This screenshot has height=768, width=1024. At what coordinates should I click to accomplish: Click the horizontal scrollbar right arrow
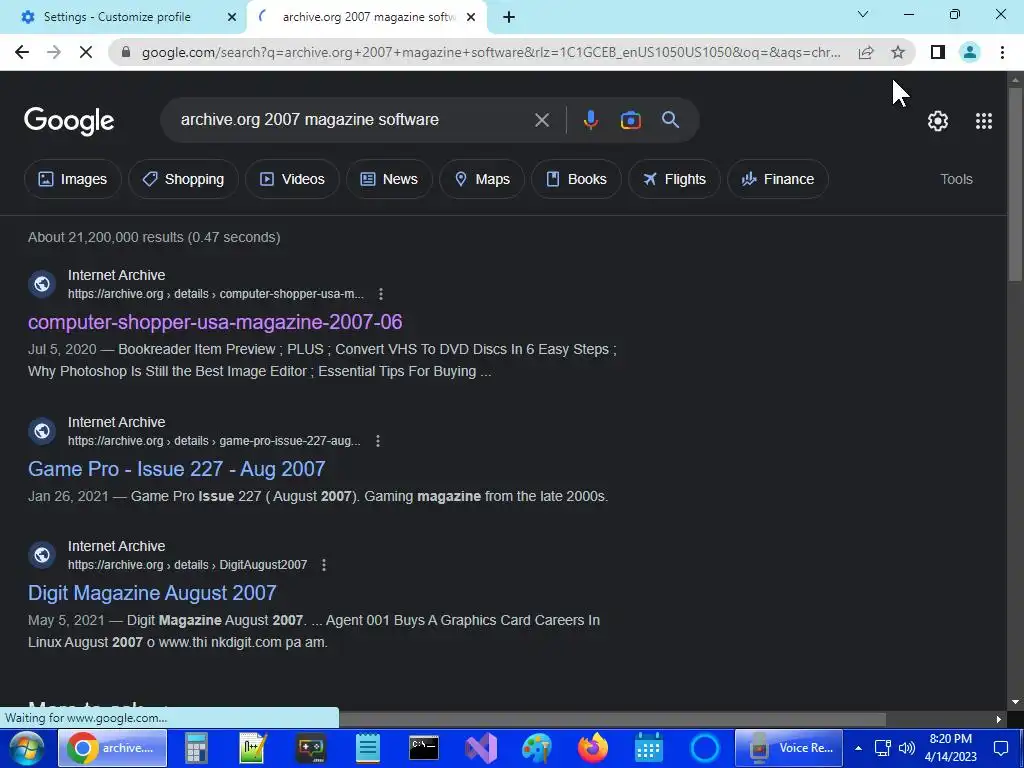[x=999, y=719]
